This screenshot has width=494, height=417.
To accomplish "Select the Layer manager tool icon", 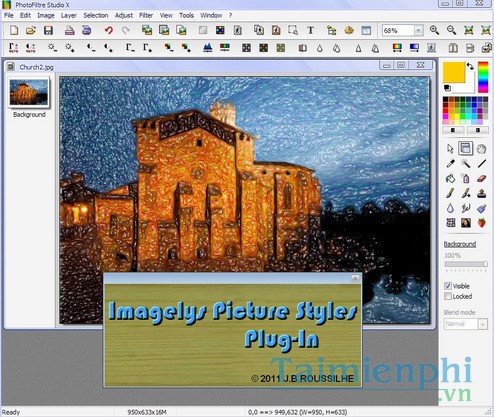I will point(465,148).
